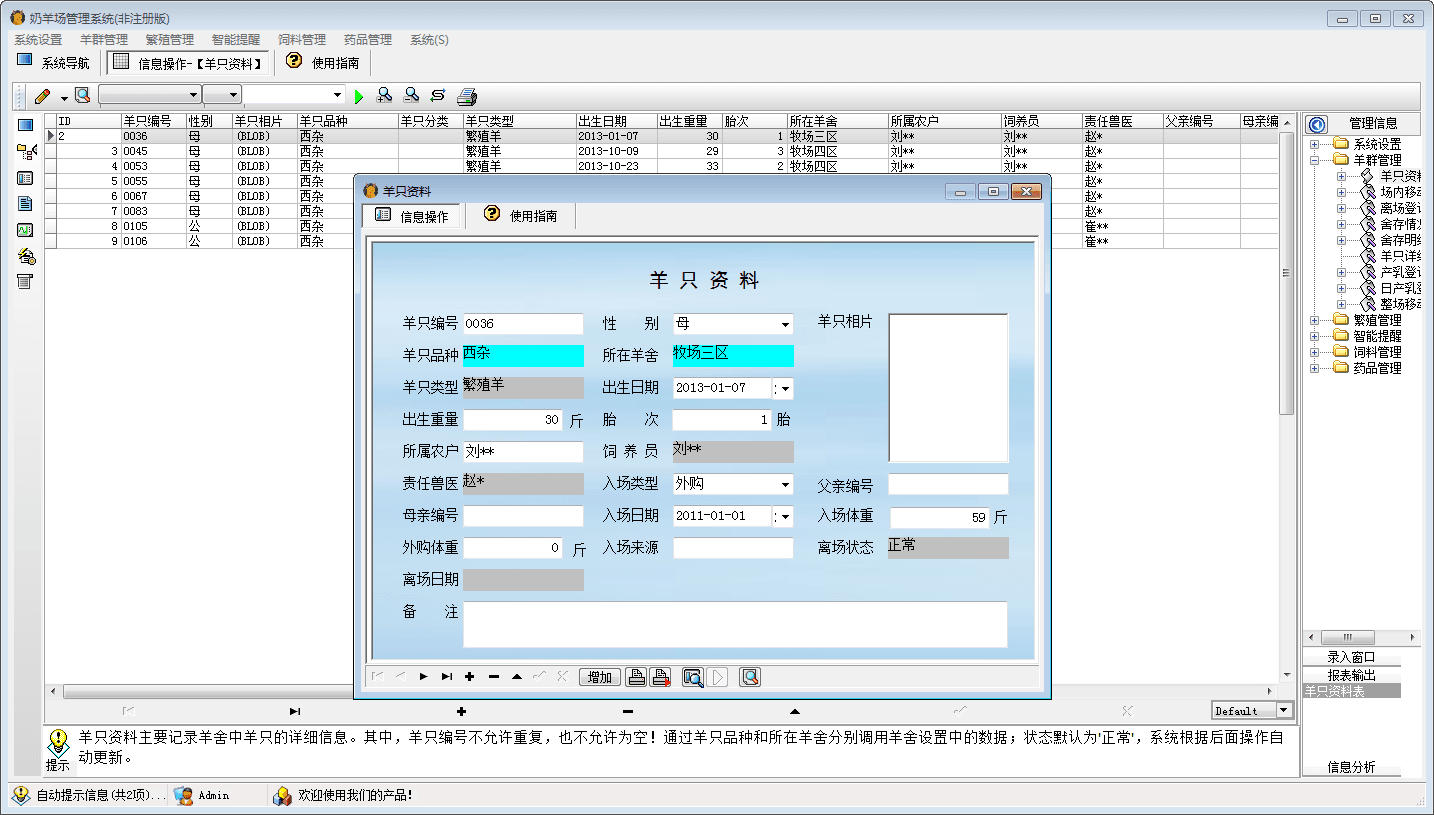The width and height of the screenshot is (1434, 815).
Task: Click 产乳登记 item in right tree
Action: pos(1400,272)
